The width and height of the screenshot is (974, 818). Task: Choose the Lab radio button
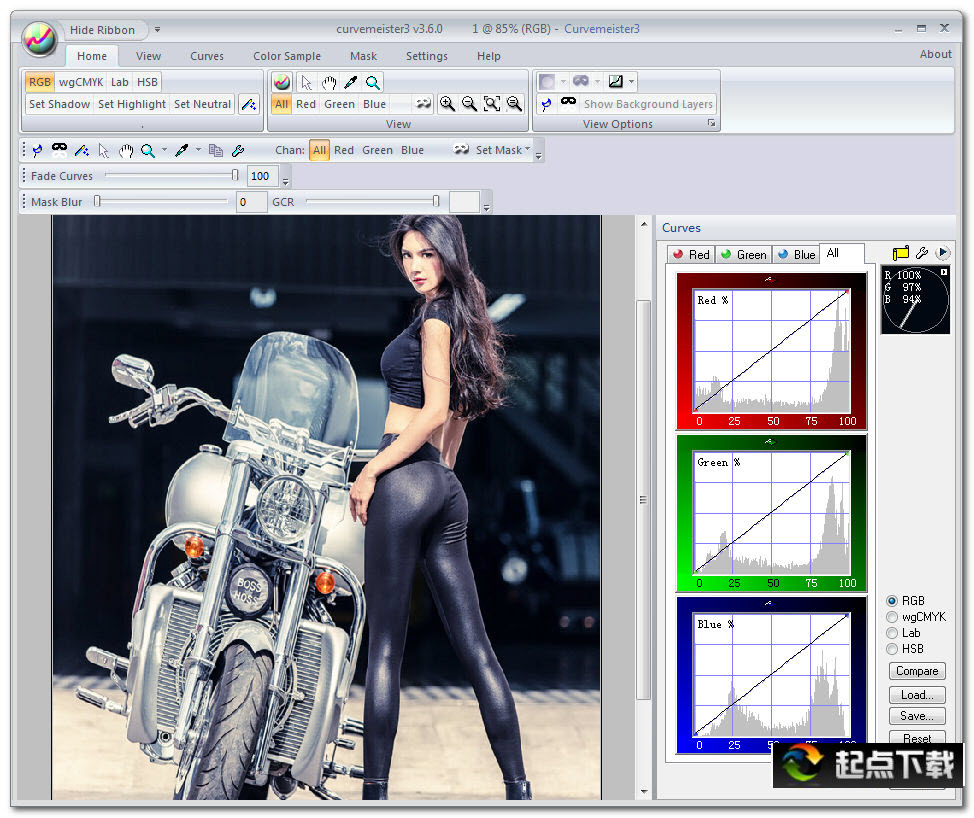892,633
